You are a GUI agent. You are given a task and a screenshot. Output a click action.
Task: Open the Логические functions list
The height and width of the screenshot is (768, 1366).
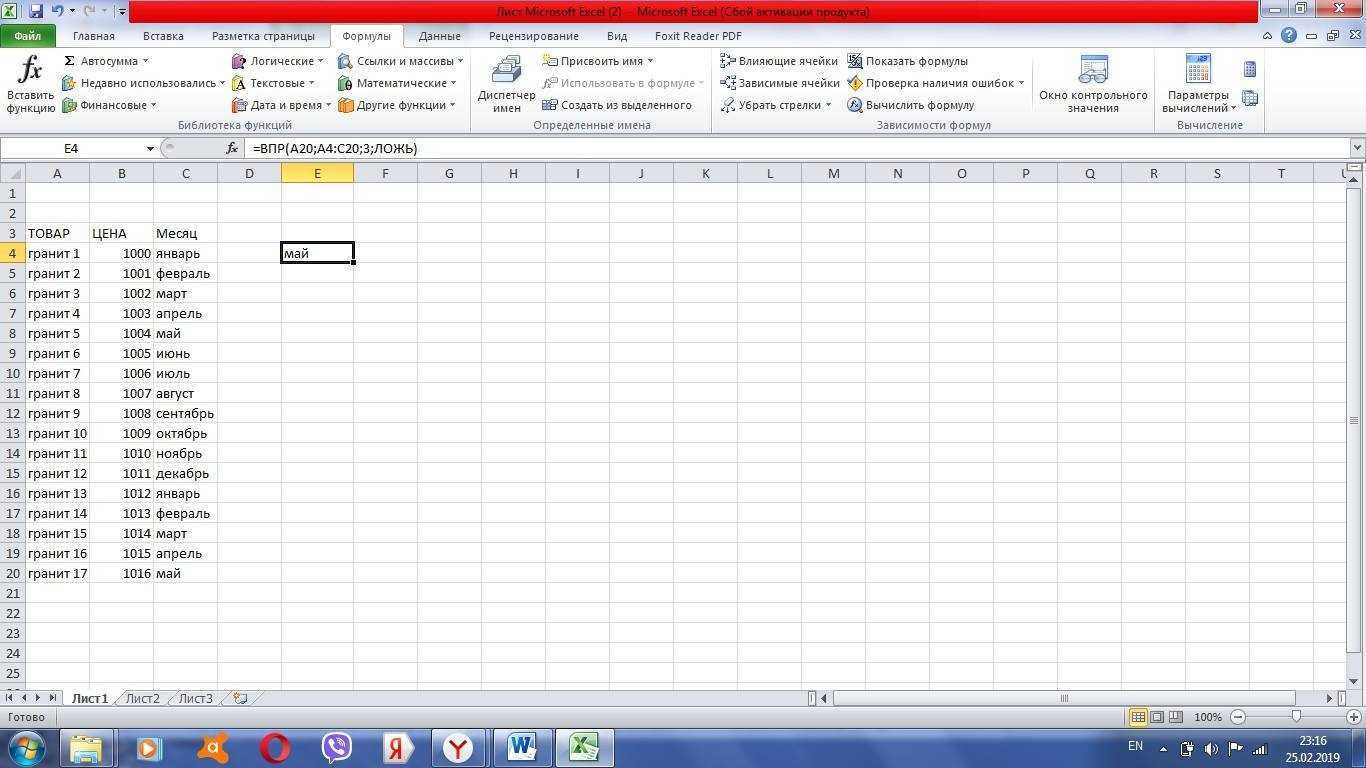pyautogui.click(x=277, y=61)
